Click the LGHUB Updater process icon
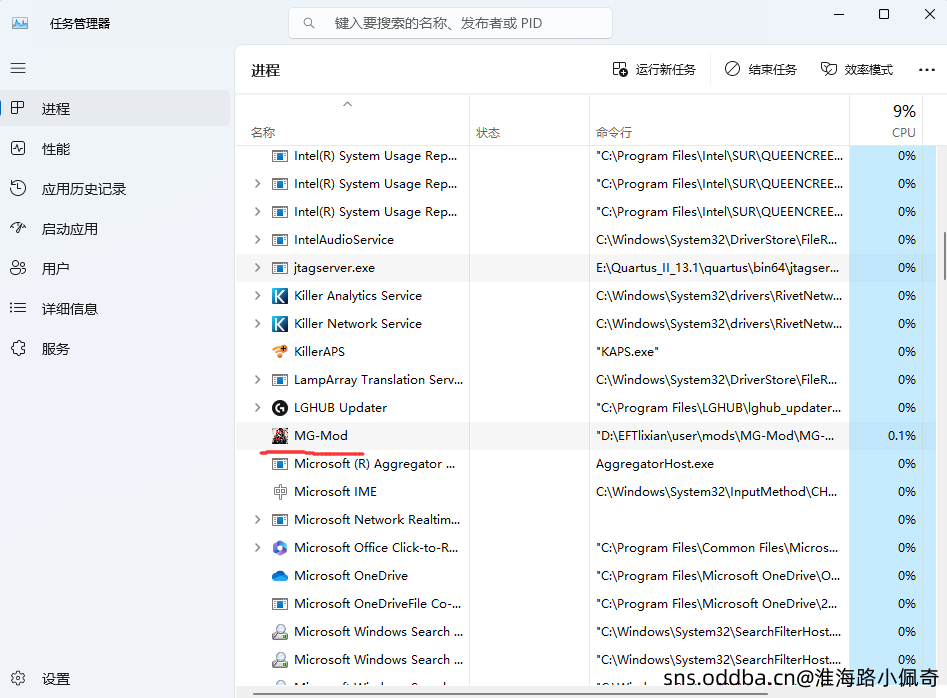 pyautogui.click(x=280, y=408)
